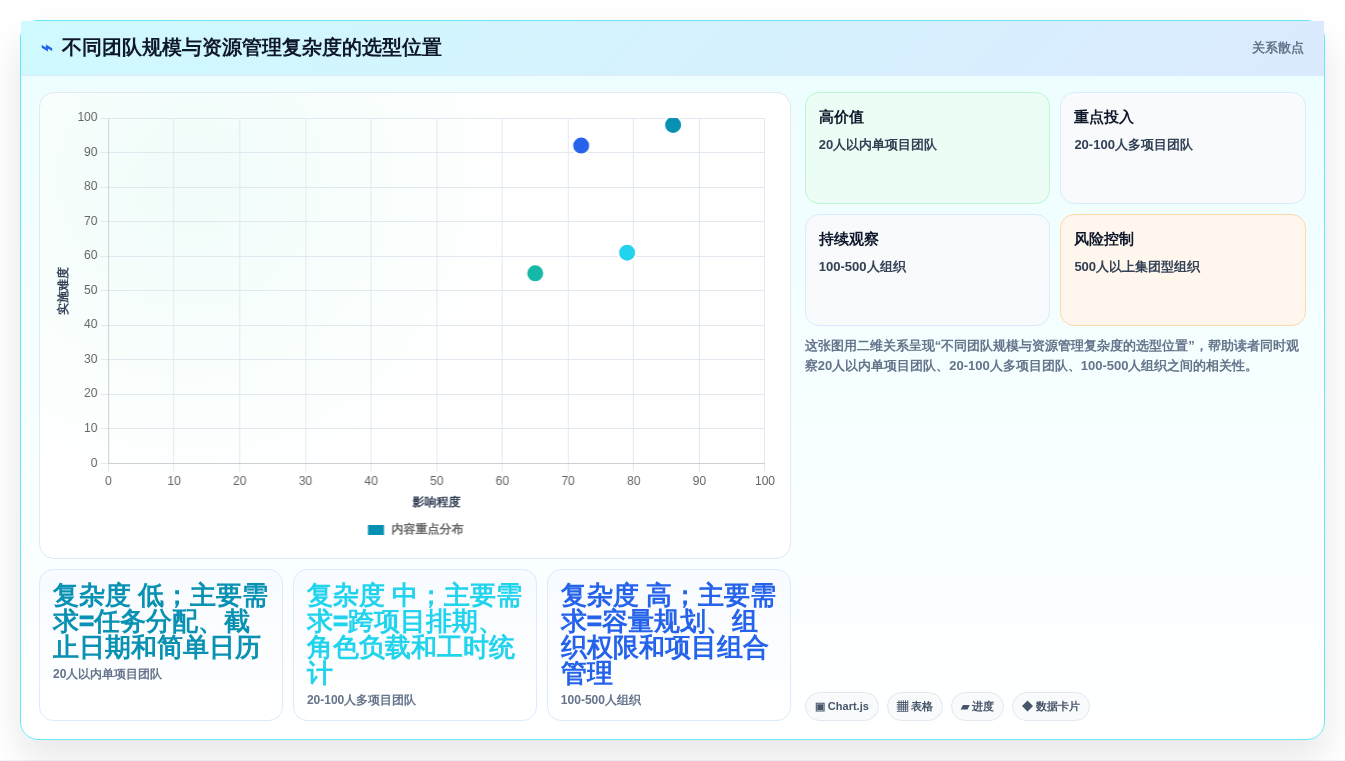Viewport: 1345px width, 761px height.
Task: Click the dark teal scatter point at top
Action: (673, 125)
